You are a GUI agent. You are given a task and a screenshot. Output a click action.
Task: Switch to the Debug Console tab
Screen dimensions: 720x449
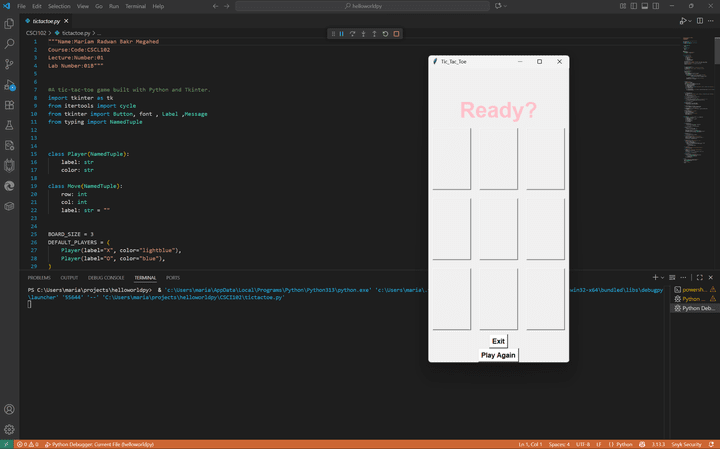click(x=106, y=277)
